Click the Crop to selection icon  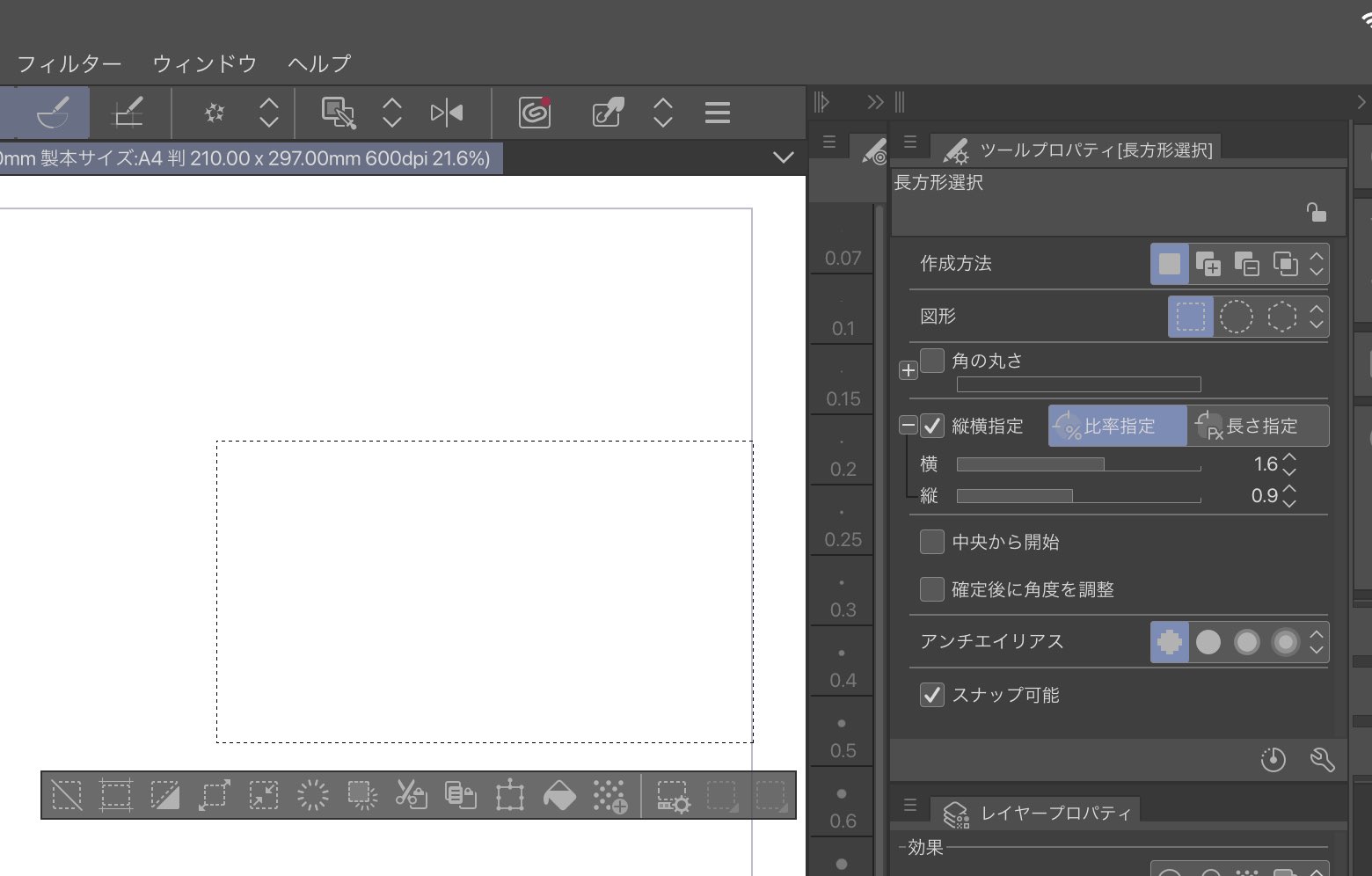[x=115, y=795]
